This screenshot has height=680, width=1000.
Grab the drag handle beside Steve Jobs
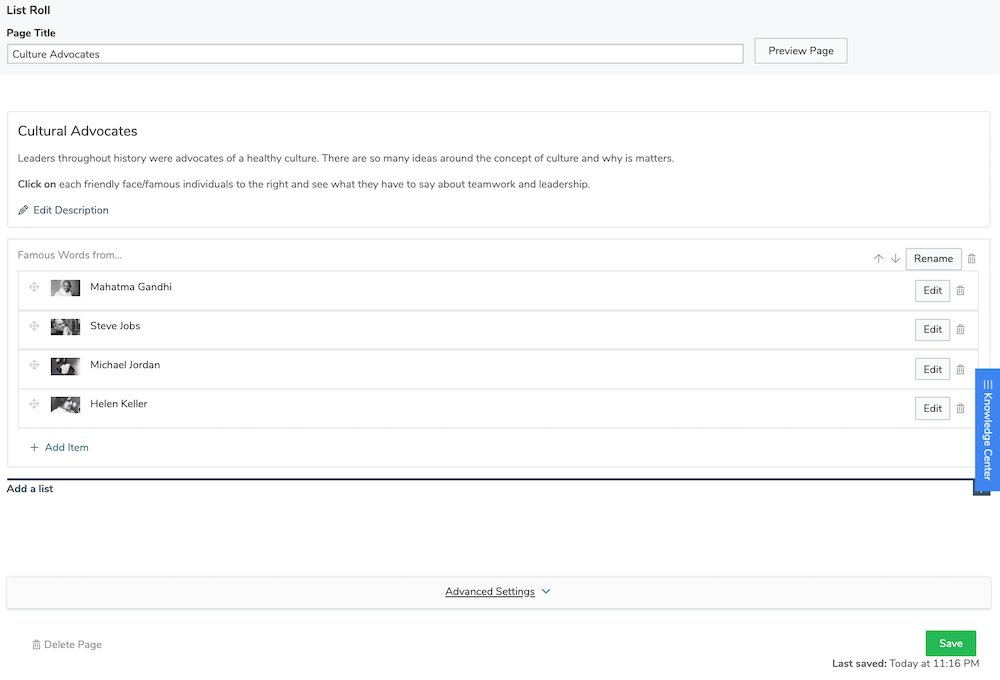(x=34, y=326)
